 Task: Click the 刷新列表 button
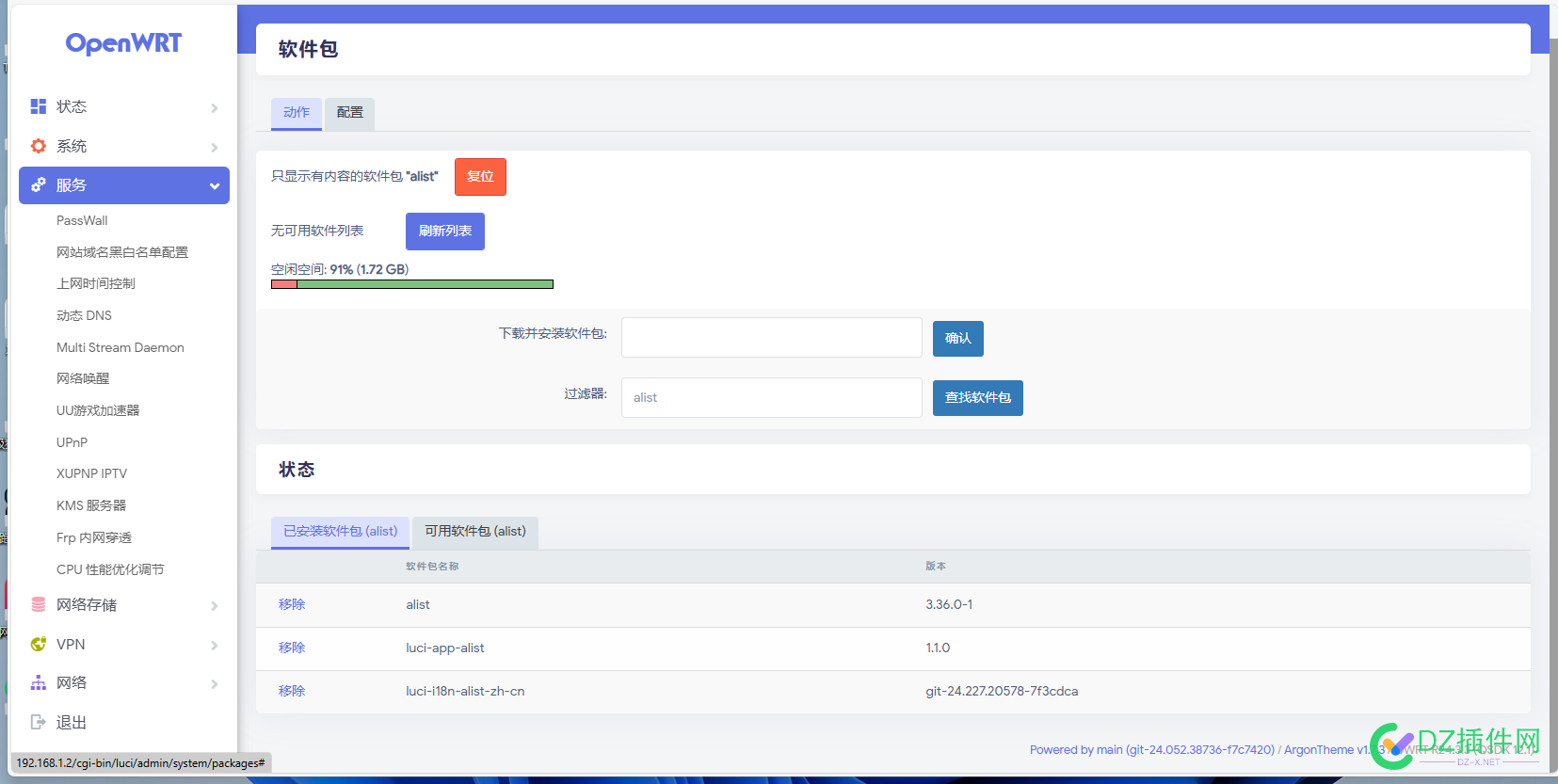point(445,232)
